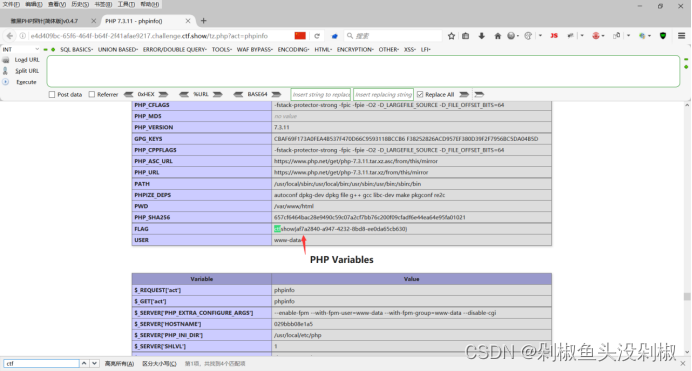This screenshot has width=692, height=371.
Task: Open the 文件(F) file menu
Action: (x=11, y=4)
